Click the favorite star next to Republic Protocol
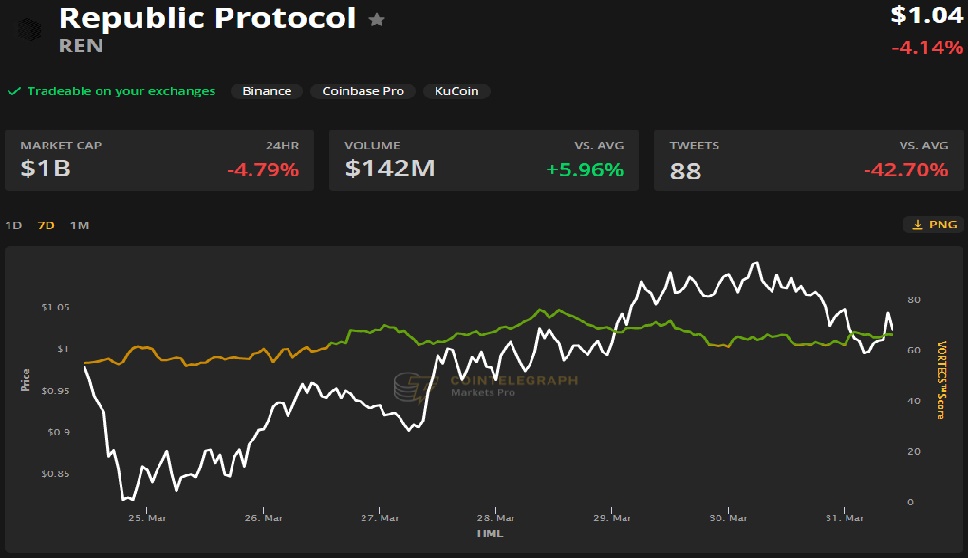 [x=377, y=20]
